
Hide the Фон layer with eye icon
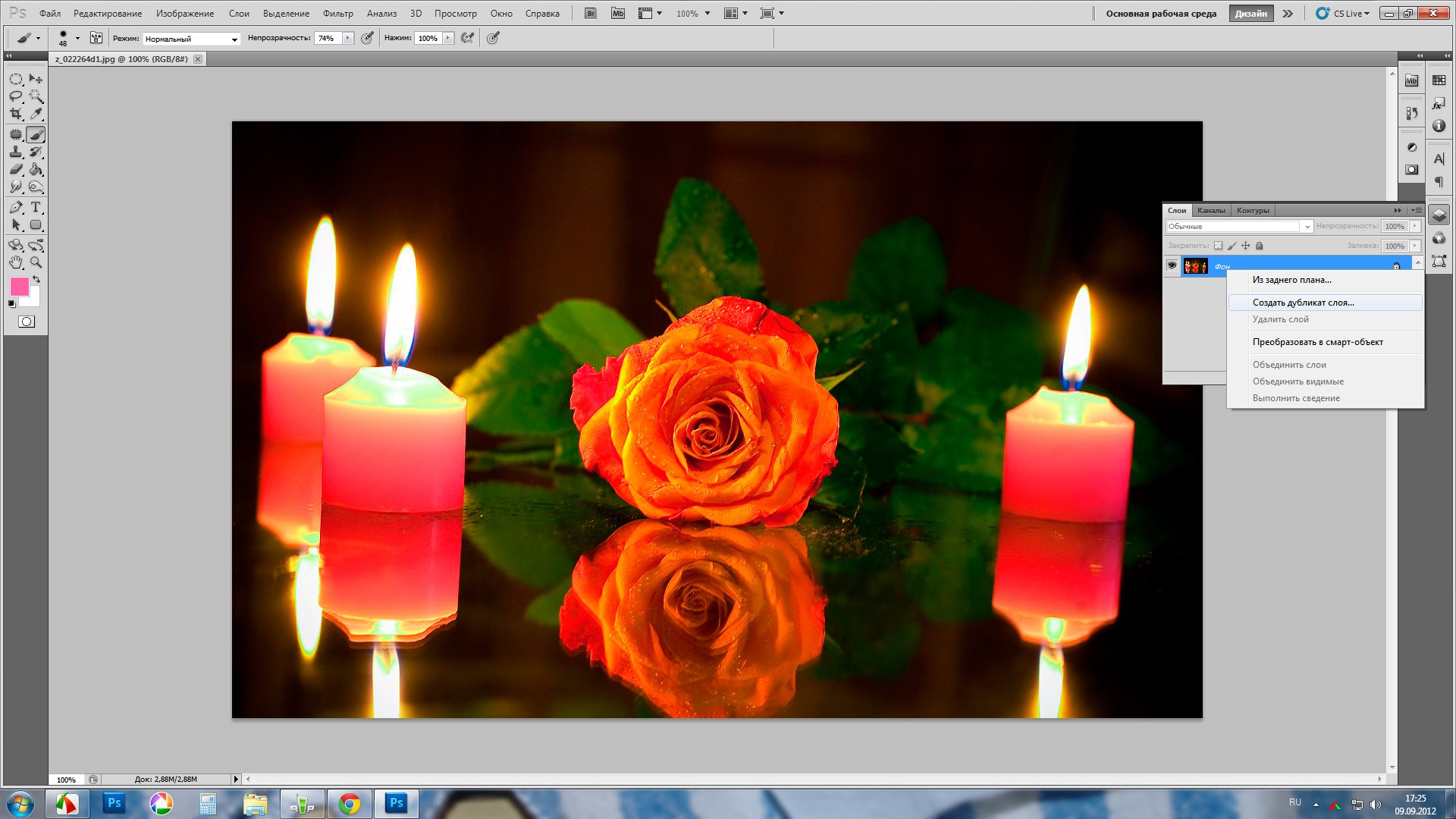point(1172,265)
